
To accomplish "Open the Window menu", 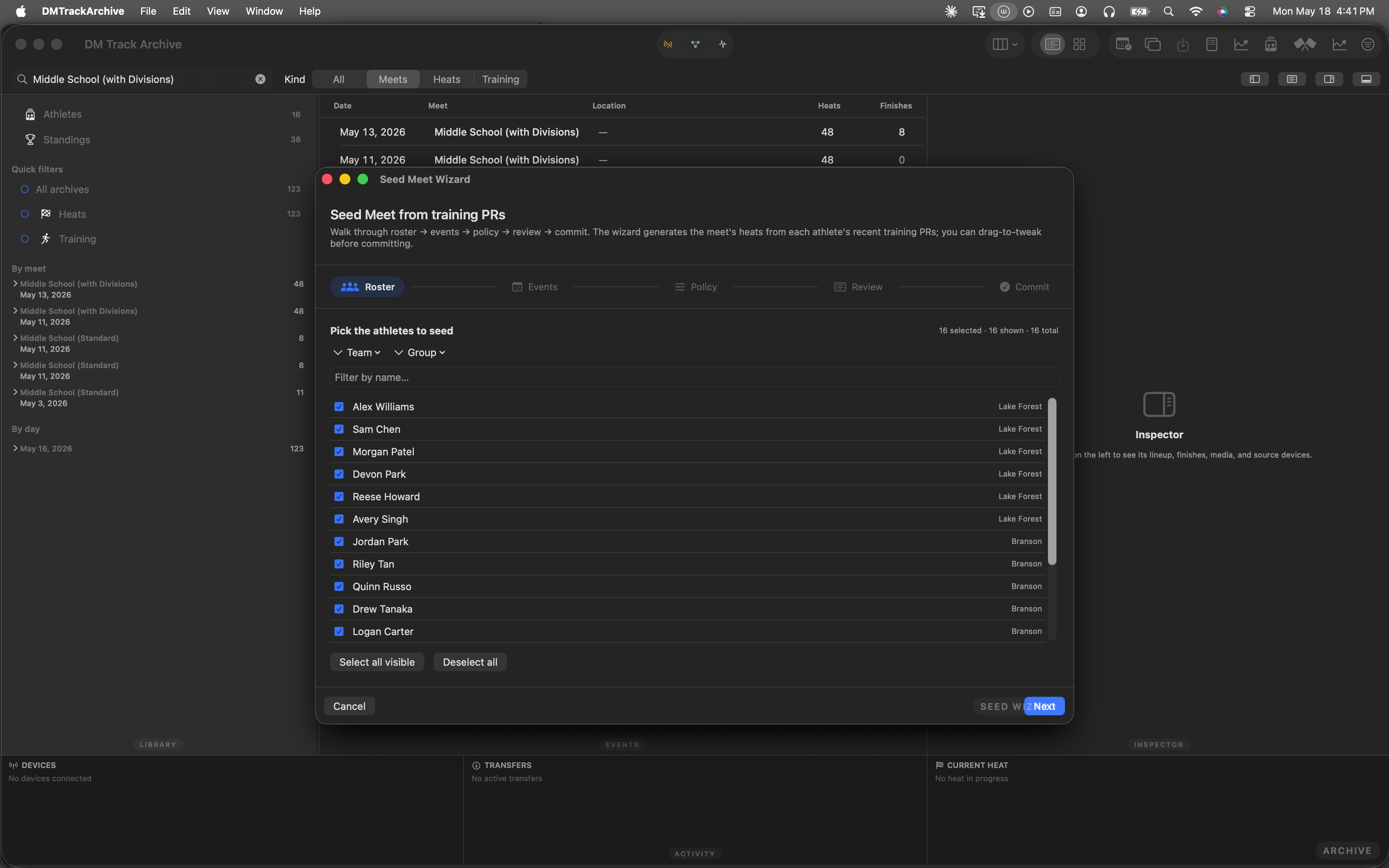I will click(x=264, y=11).
